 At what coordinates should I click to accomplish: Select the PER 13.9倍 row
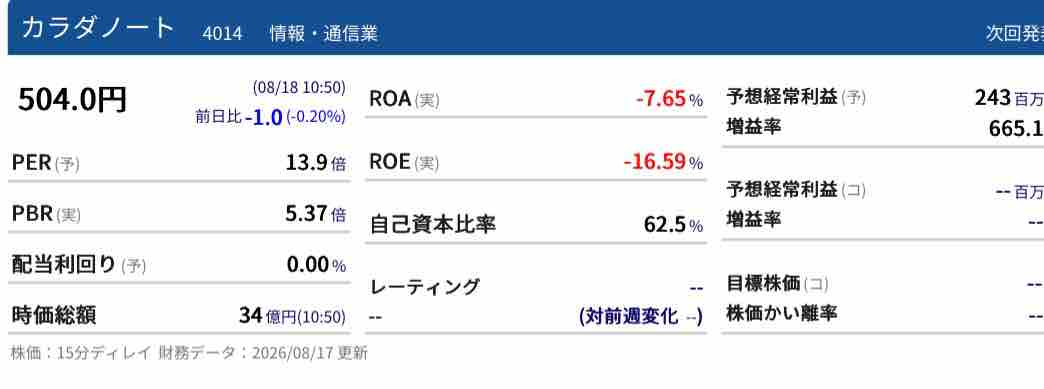(x=179, y=163)
